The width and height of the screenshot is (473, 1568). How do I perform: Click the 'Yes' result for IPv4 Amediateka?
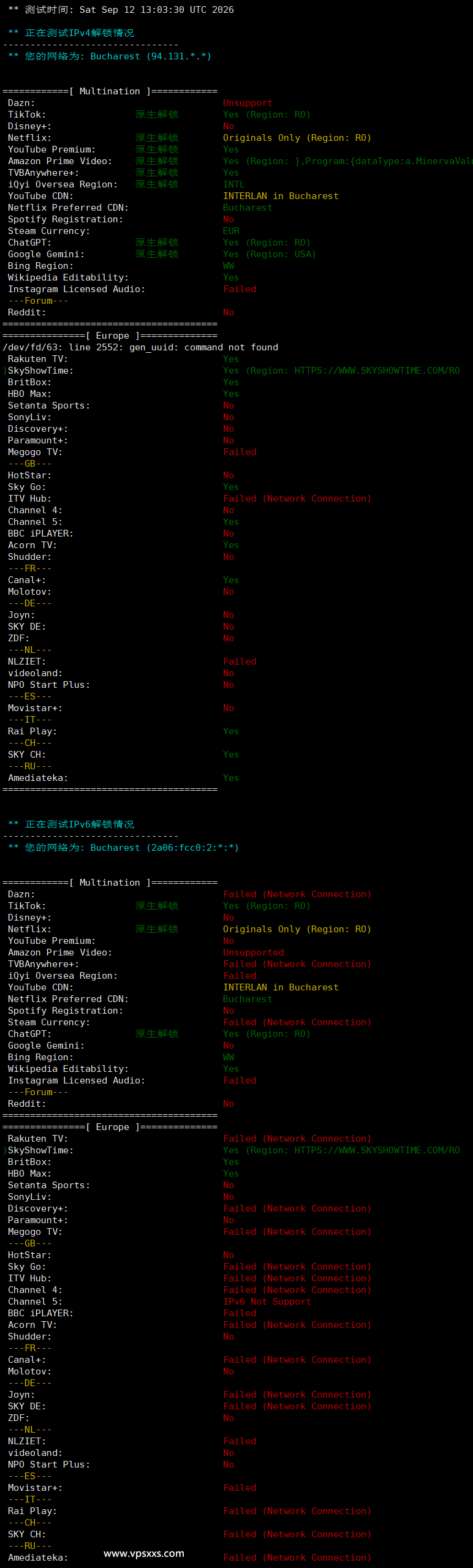pos(231,778)
